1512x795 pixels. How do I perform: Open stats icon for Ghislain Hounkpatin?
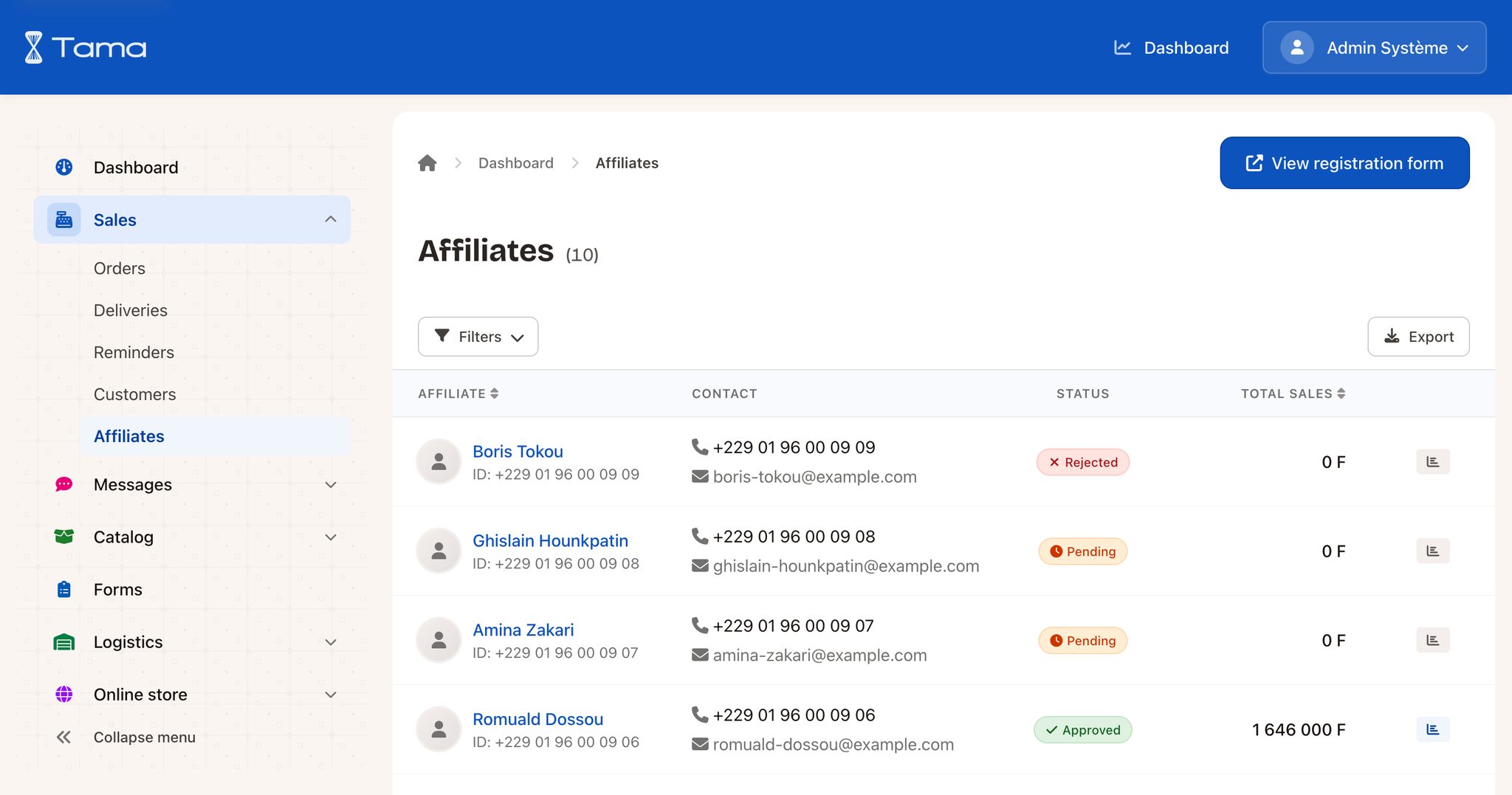(1432, 551)
